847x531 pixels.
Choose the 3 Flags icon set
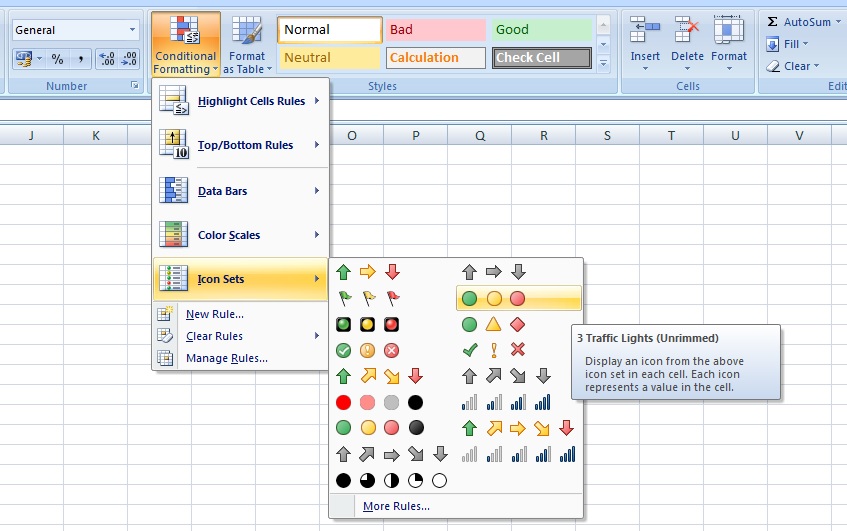[x=368, y=298]
